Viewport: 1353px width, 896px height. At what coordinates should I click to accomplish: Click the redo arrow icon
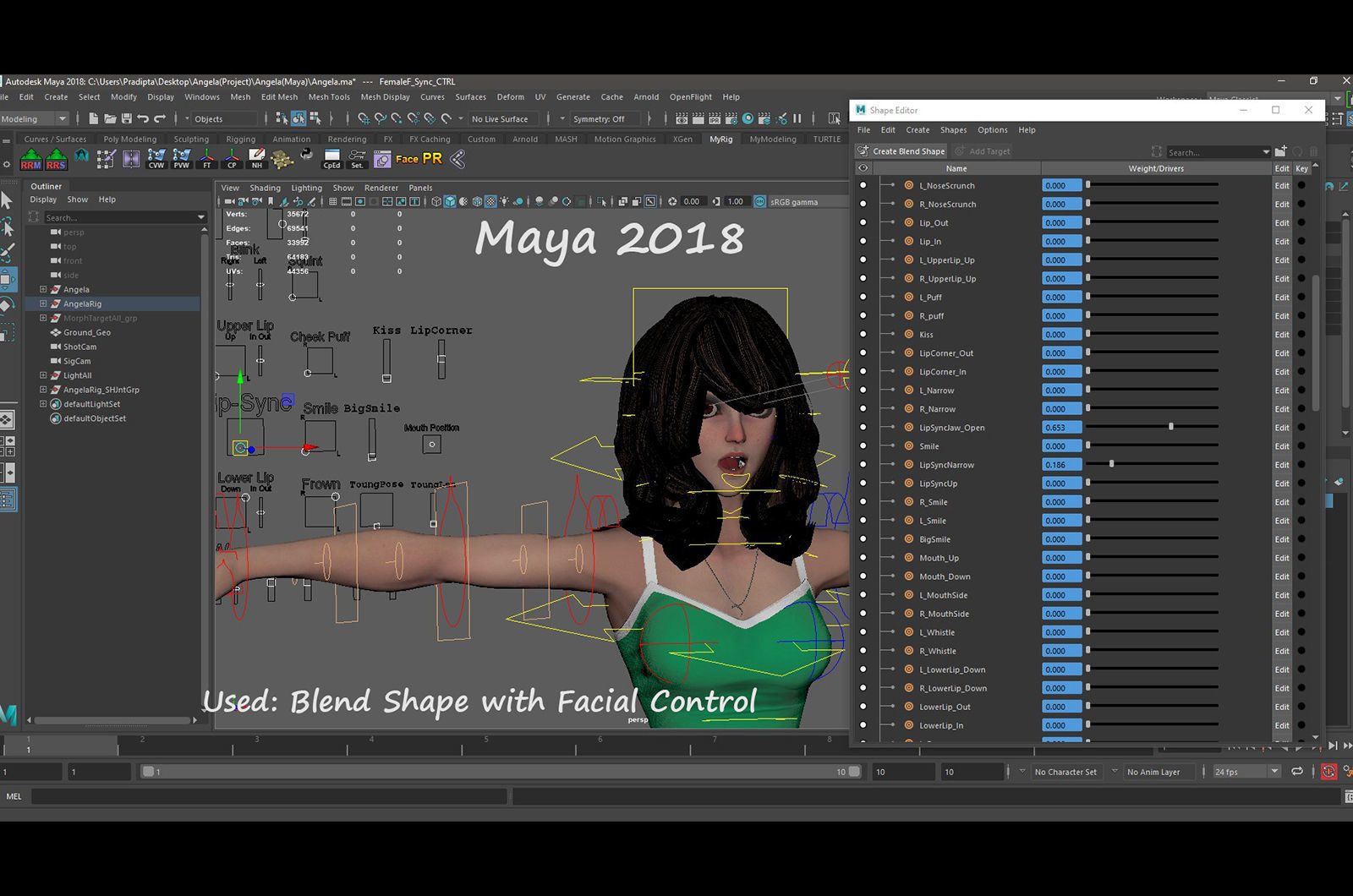point(159,118)
